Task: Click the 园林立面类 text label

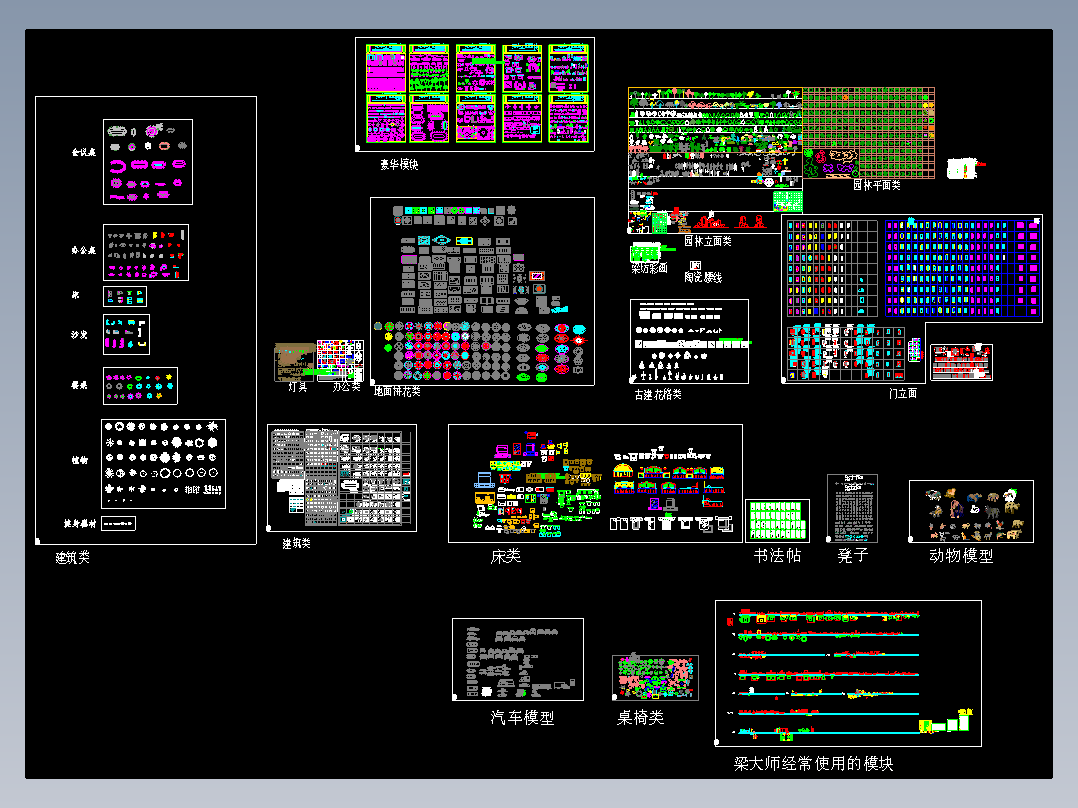Action: coord(707,241)
